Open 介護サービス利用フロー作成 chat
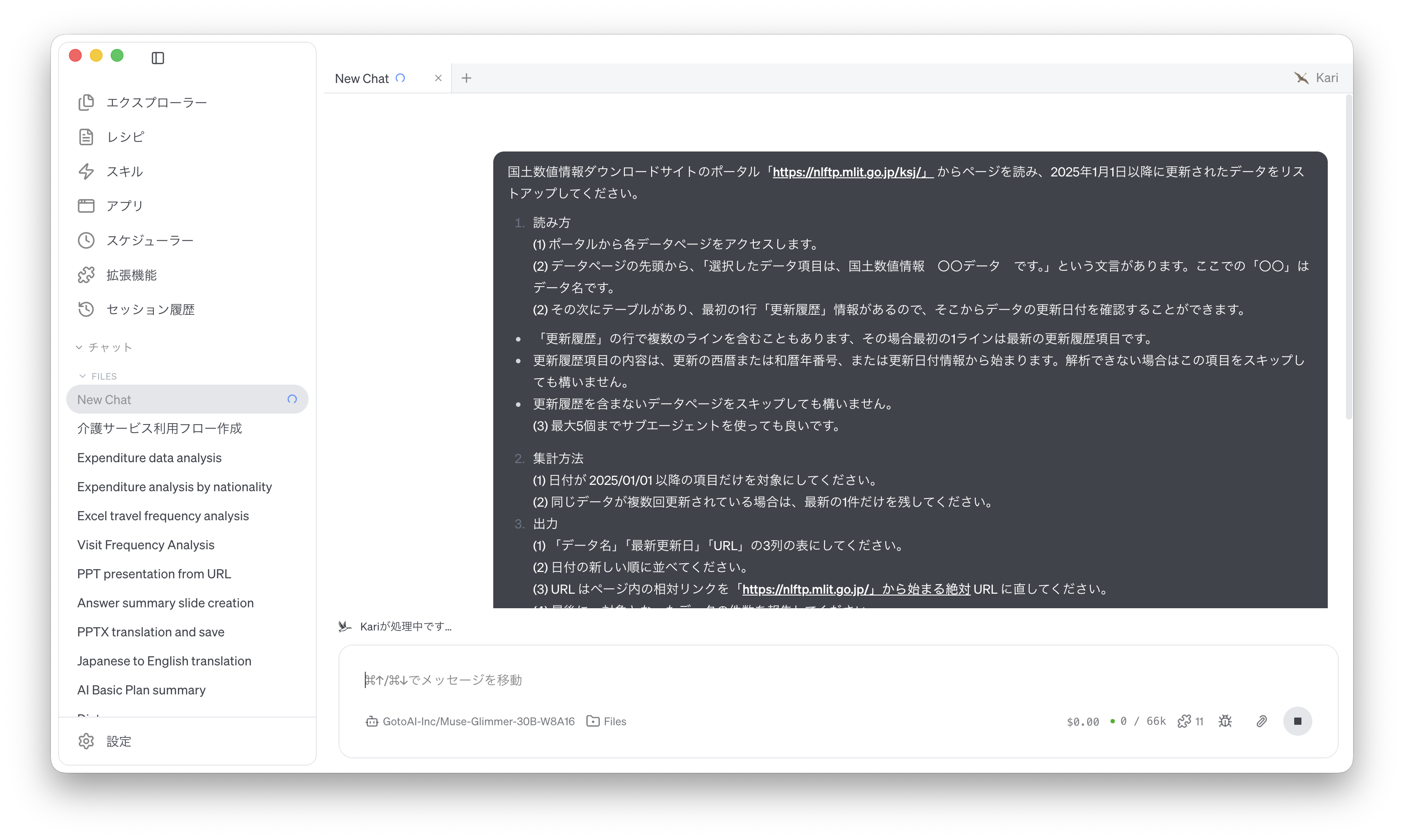This screenshot has width=1404, height=840. (159, 429)
